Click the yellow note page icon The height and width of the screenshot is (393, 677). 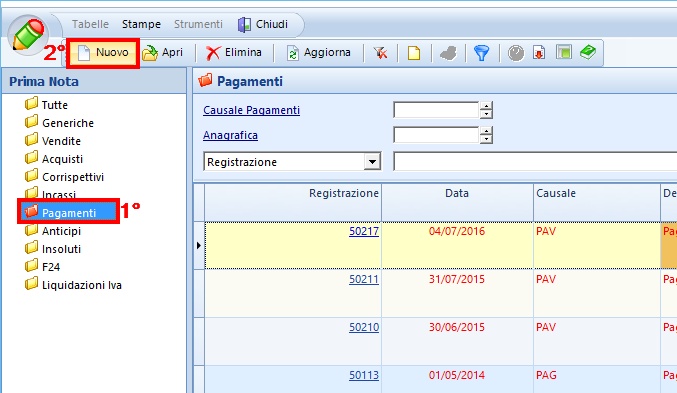click(414, 53)
